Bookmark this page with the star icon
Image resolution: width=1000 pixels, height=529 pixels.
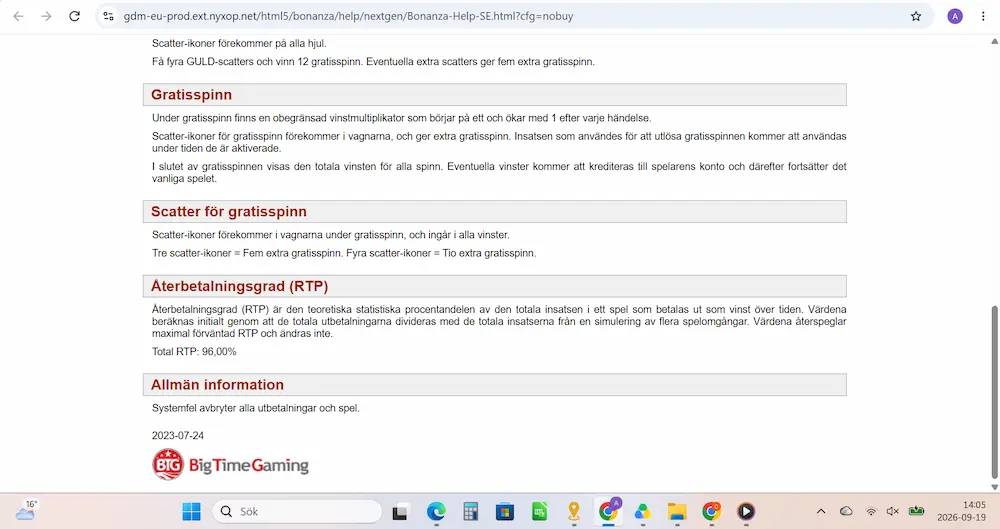click(916, 16)
